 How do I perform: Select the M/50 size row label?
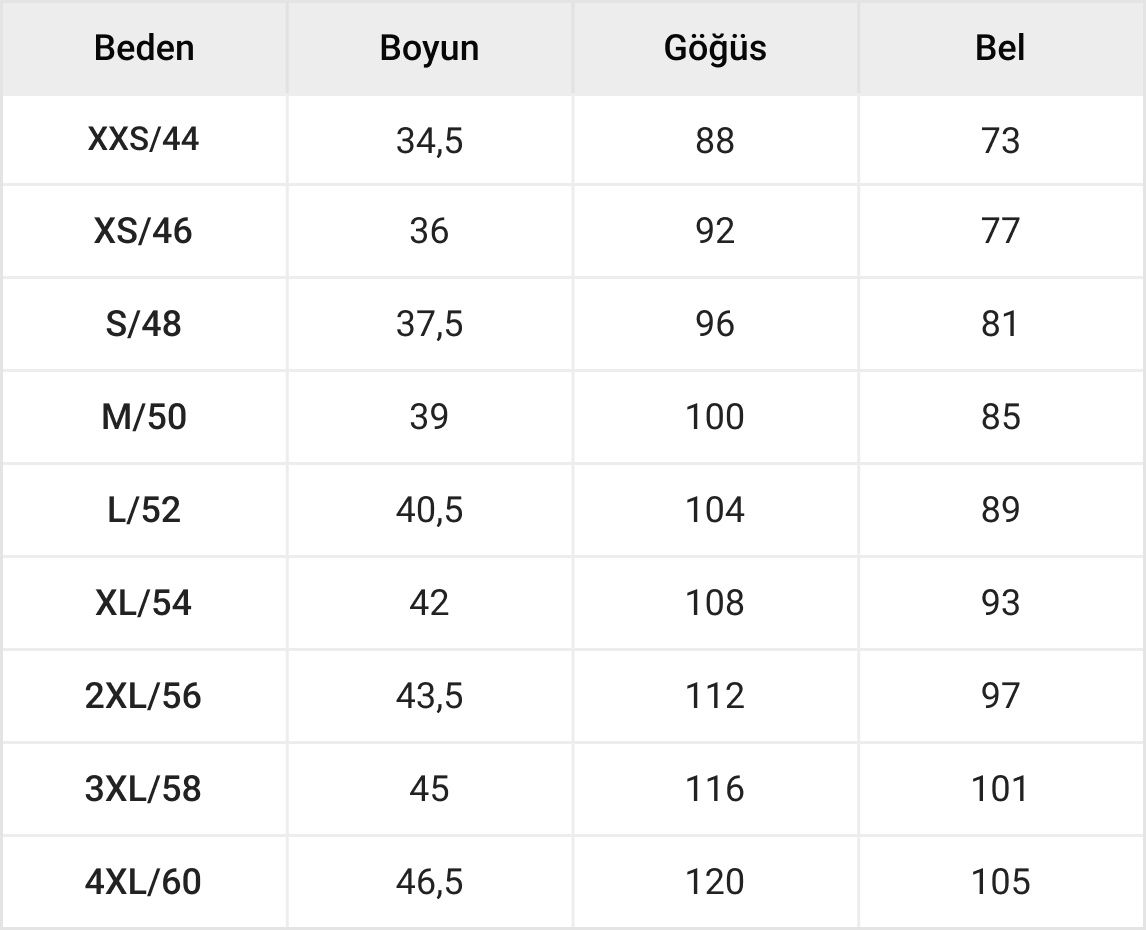(144, 417)
